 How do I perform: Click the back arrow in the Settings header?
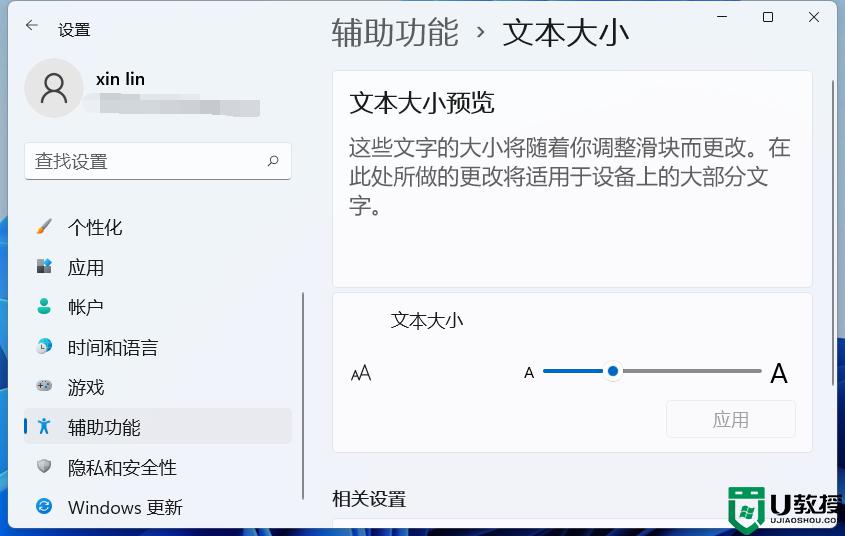pos(32,26)
